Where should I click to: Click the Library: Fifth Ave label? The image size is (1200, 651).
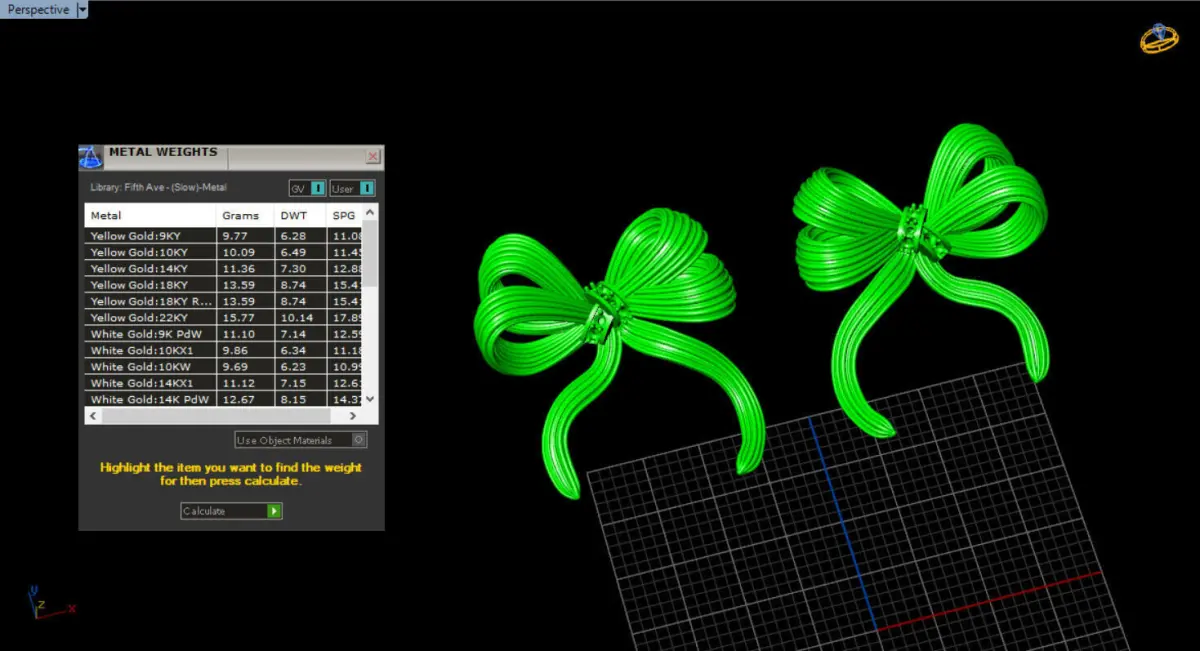(x=159, y=187)
